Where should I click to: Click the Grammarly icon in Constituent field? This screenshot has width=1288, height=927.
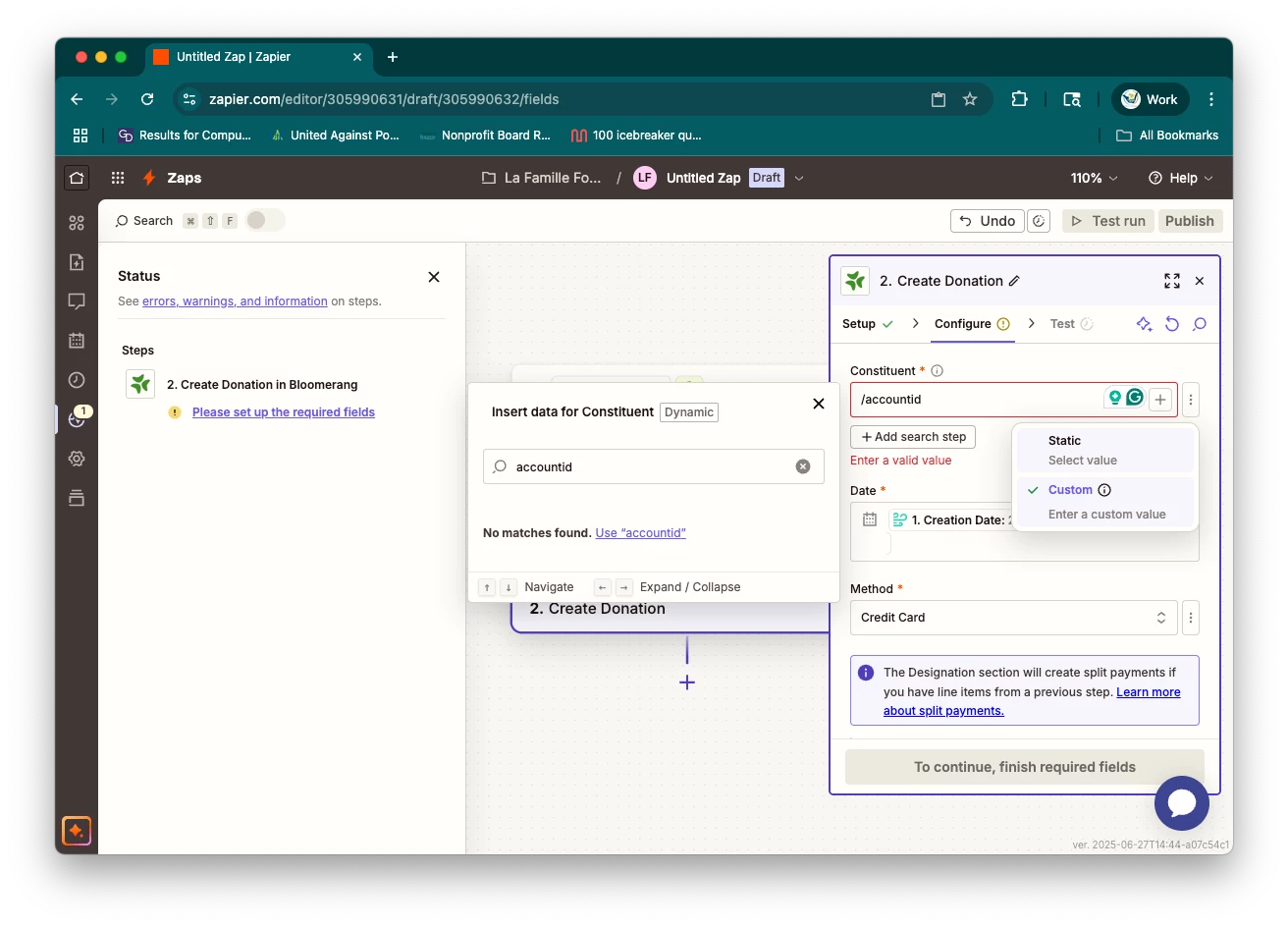click(1135, 398)
